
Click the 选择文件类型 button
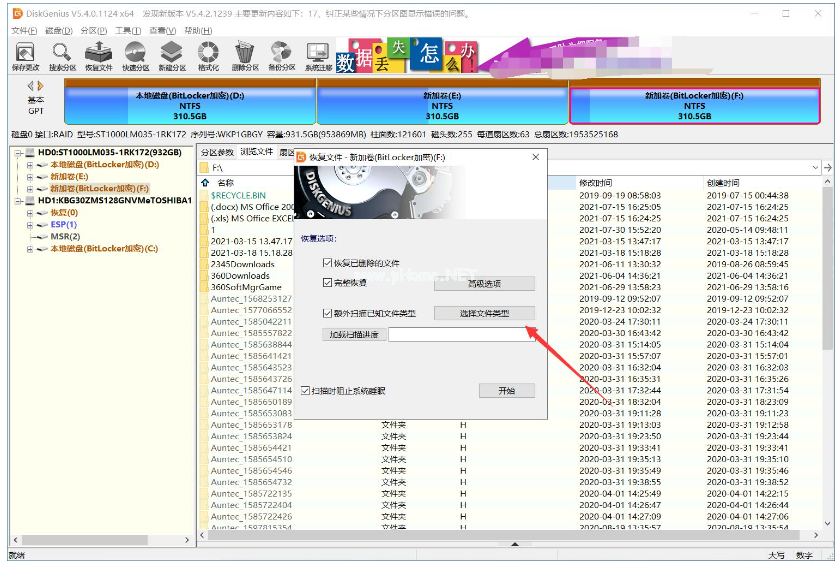pyautogui.click(x=484, y=313)
